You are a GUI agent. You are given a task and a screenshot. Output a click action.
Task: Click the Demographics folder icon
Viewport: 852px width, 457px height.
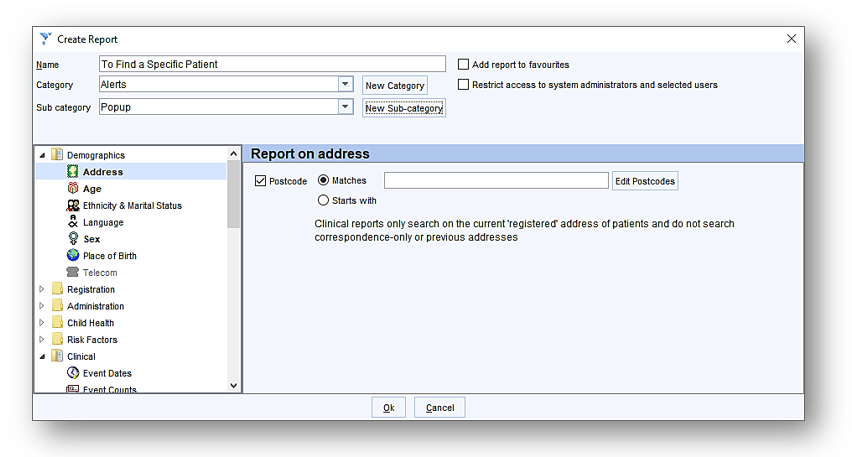point(57,155)
